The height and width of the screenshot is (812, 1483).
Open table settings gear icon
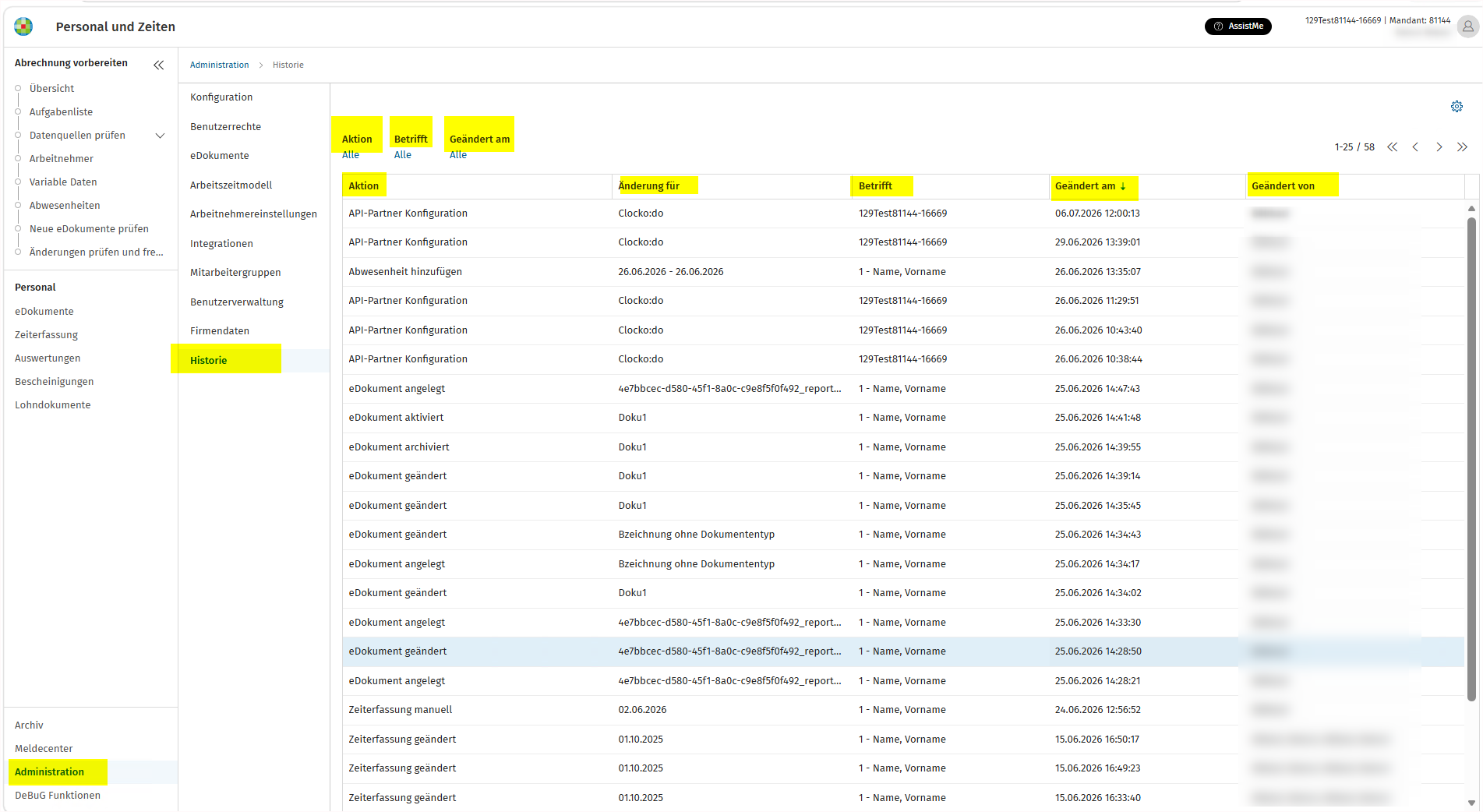click(1457, 107)
